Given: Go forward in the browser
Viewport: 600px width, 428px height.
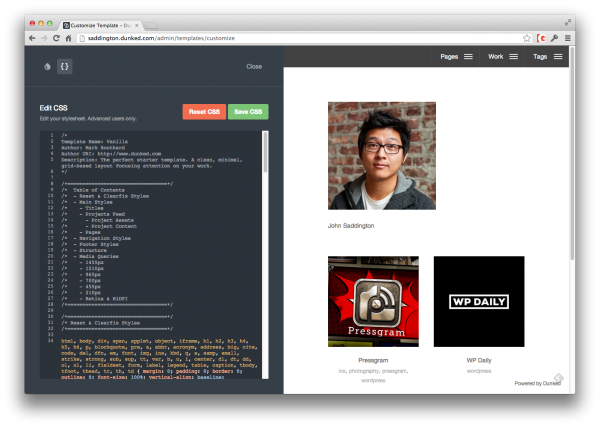Looking at the screenshot, I should 44,38.
